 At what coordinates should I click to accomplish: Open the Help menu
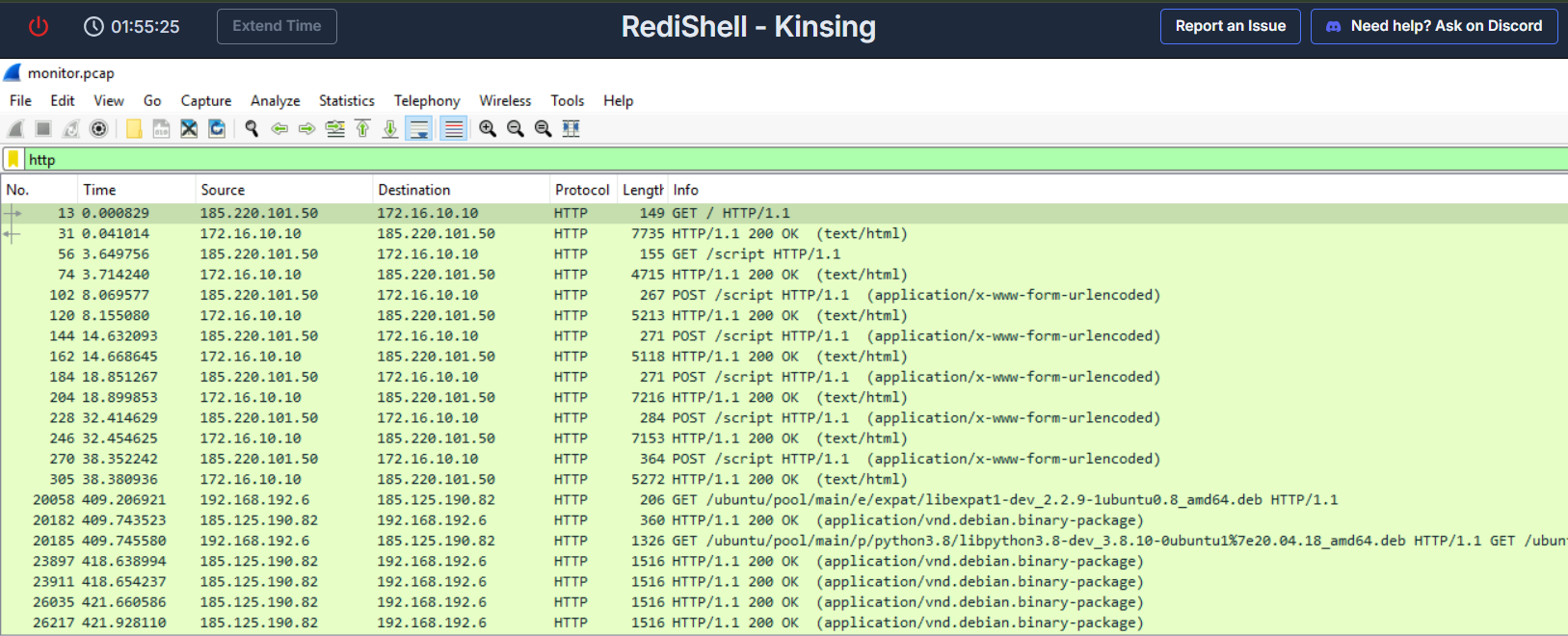click(x=619, y=100)
